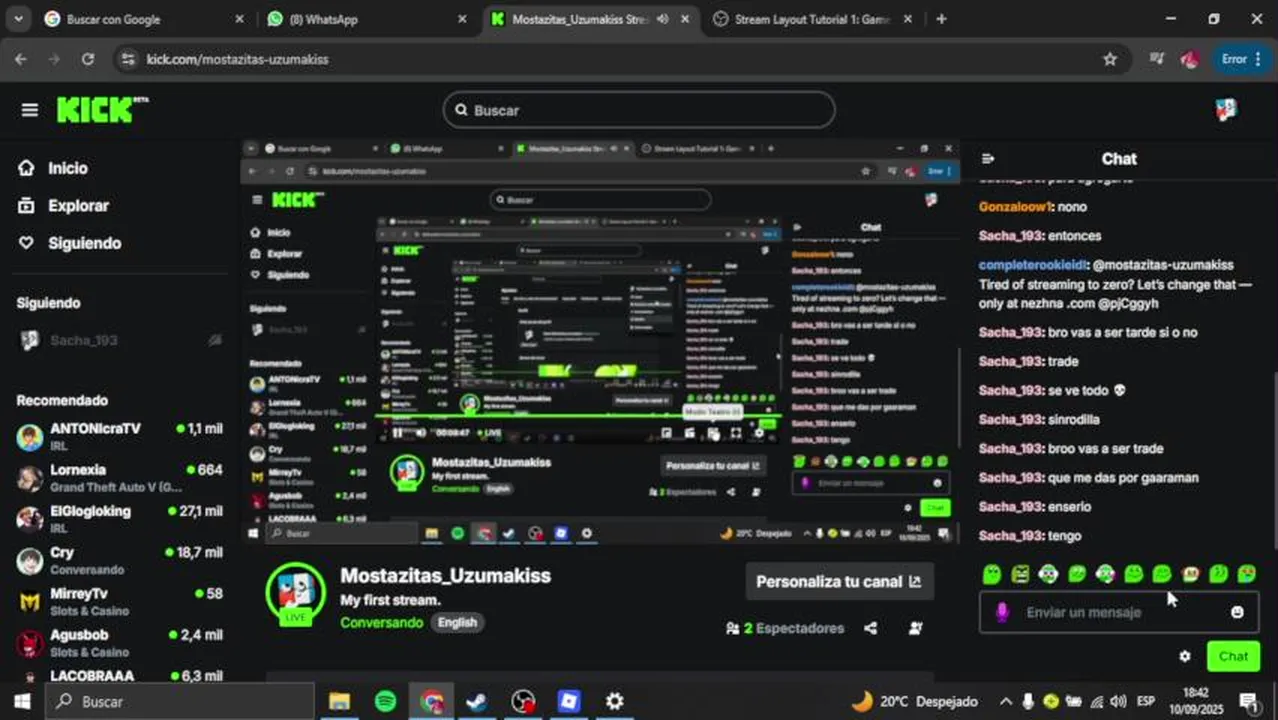Select the chat message 'que me das por gaaraman'

pyautogui.click(x=1123, y=478)
